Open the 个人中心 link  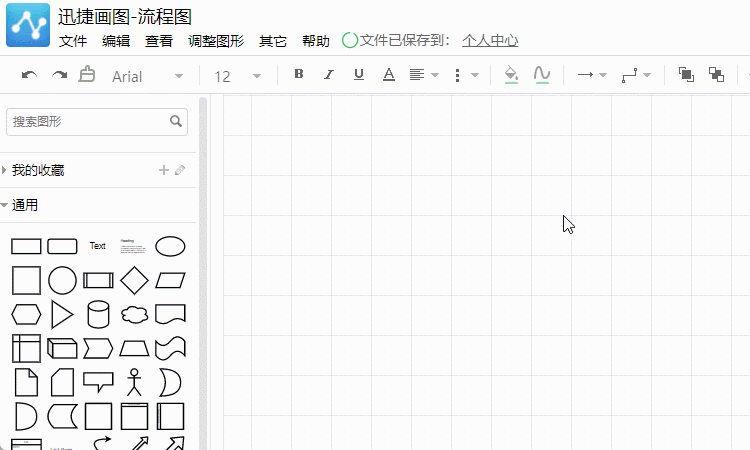coord(490,41)
